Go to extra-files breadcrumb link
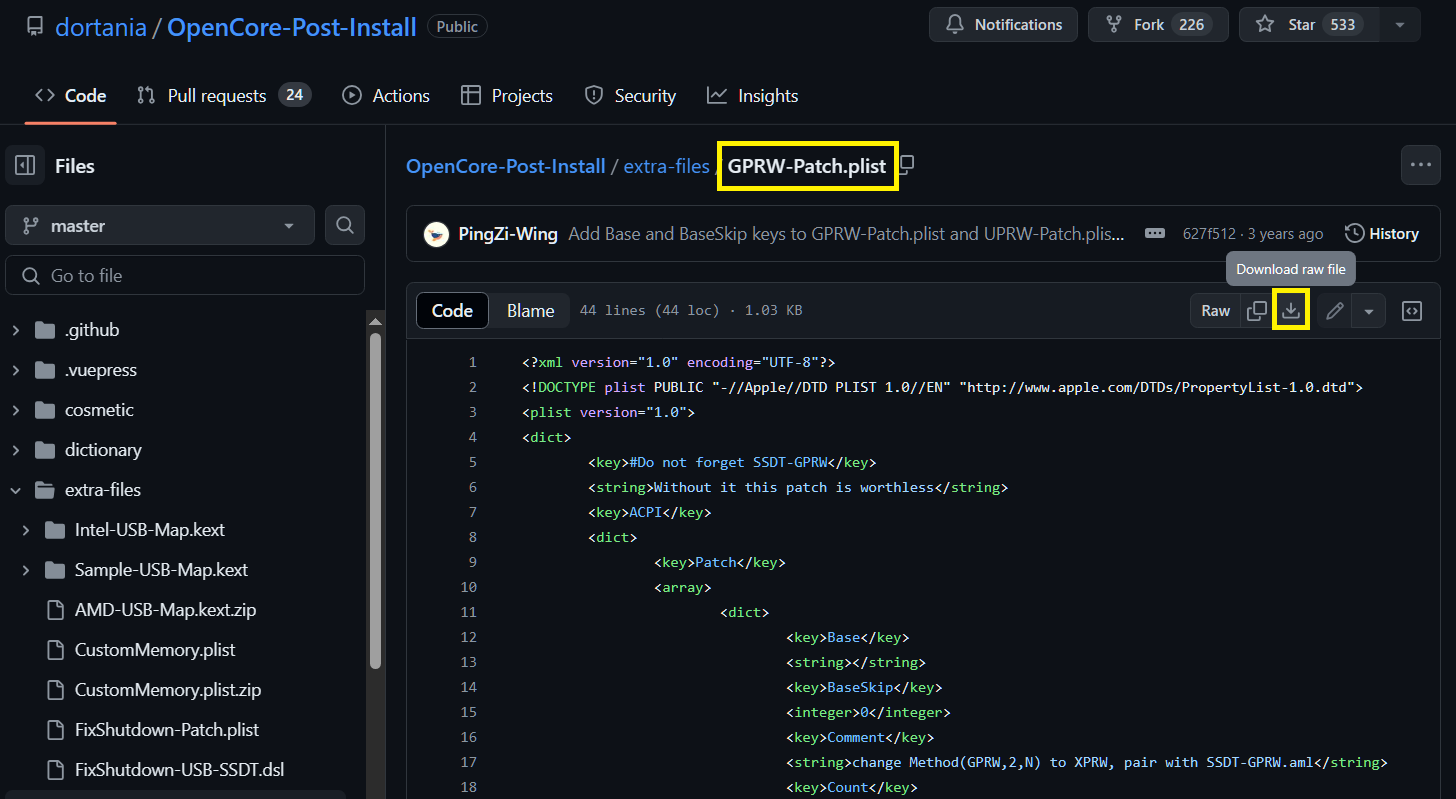Image resolution: width=1456 pixels, height=799 pixels. pos(666,166)
